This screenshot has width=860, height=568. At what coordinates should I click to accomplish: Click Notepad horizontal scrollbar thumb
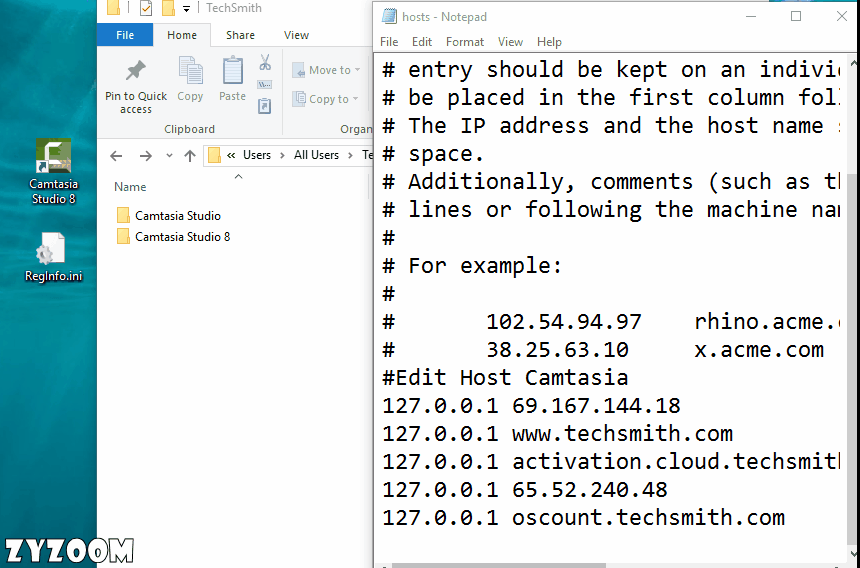499,565
